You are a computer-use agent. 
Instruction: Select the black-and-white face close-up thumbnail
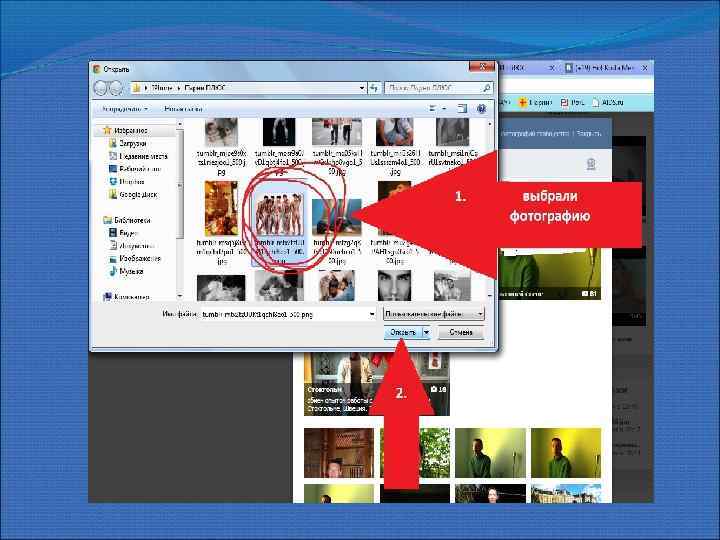coord(394,286)
